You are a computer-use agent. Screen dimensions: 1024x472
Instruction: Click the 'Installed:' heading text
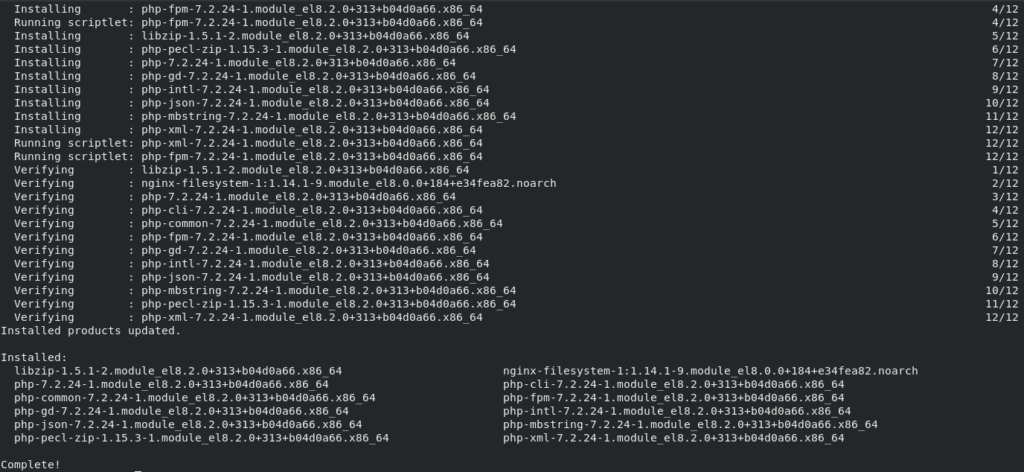pyautogui.click(x=34, y=357)
